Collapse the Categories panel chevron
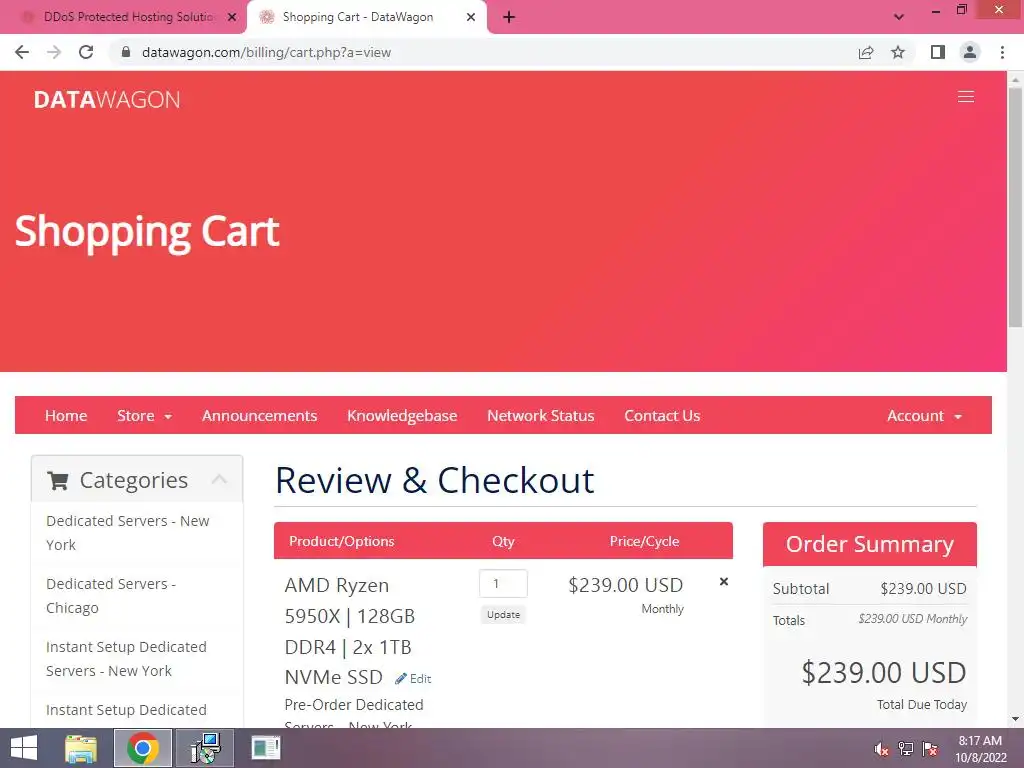The width and height of the screenshot is (1024, 768). click(219, 479)
